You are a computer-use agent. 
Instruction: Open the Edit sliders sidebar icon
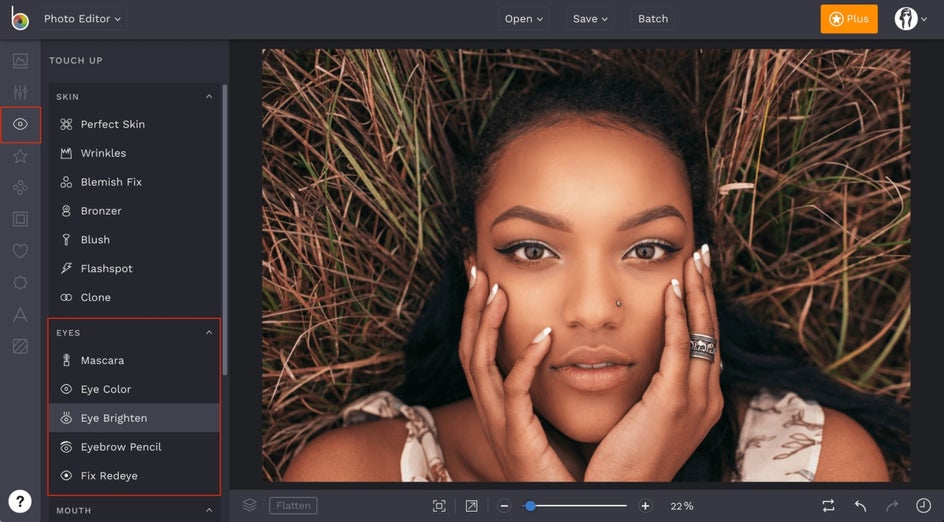point(20,92)
